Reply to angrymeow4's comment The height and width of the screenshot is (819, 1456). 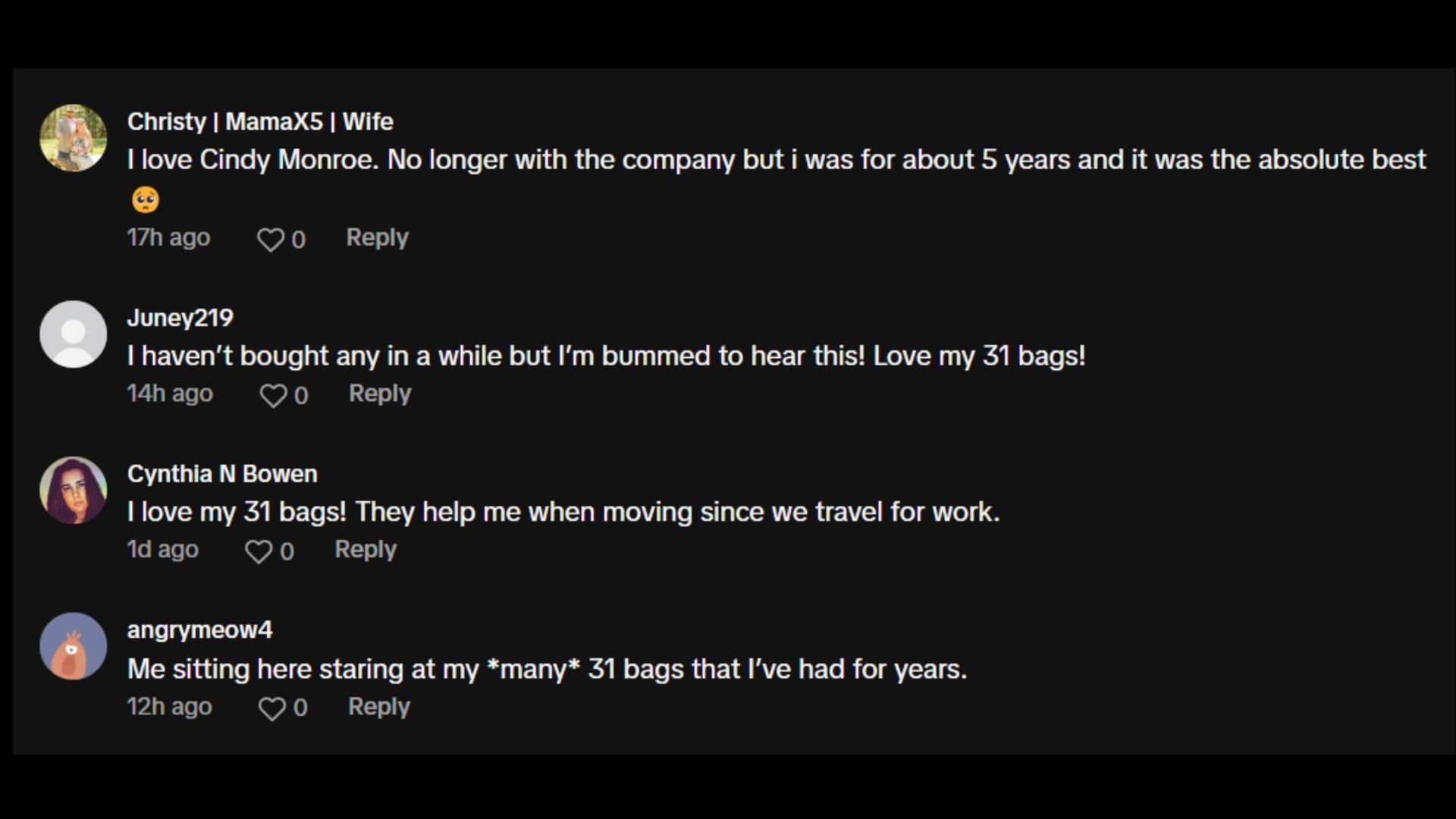(x=378, y=707)
